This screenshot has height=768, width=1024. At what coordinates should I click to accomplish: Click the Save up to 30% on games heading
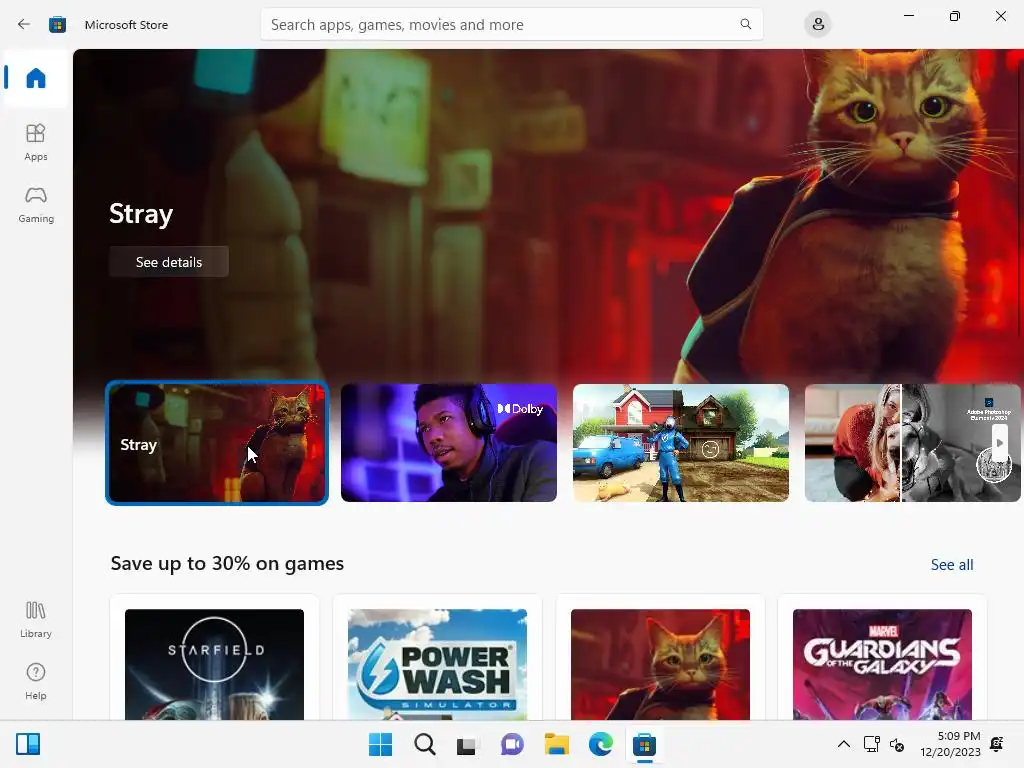pos(227,564)
